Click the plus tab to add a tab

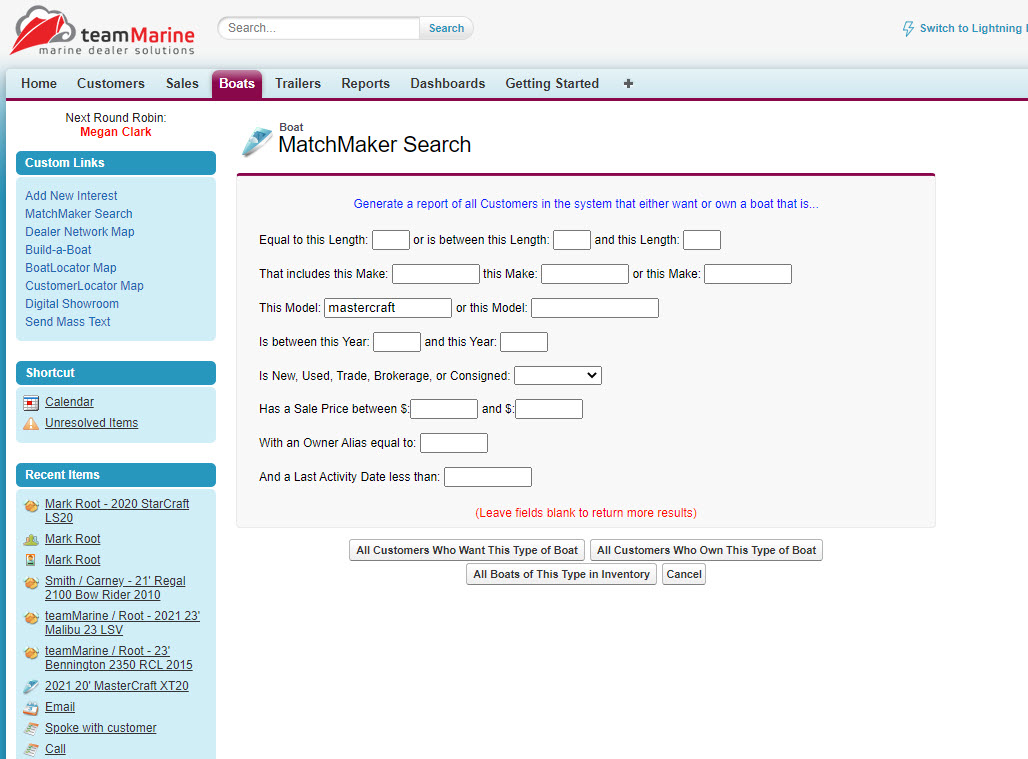tap(628, 84)
